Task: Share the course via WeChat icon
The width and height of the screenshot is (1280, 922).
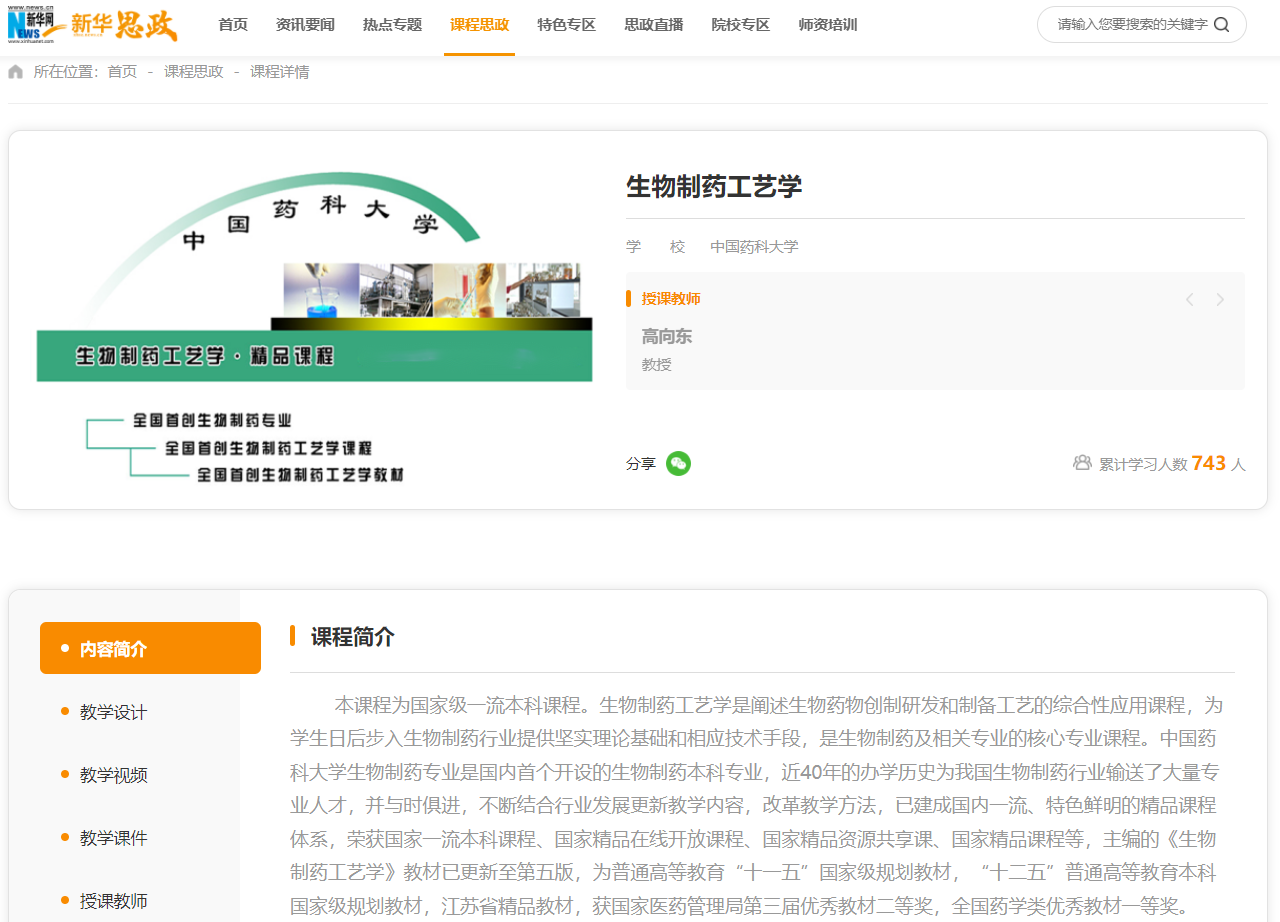Action: click(x=678, y=464)
